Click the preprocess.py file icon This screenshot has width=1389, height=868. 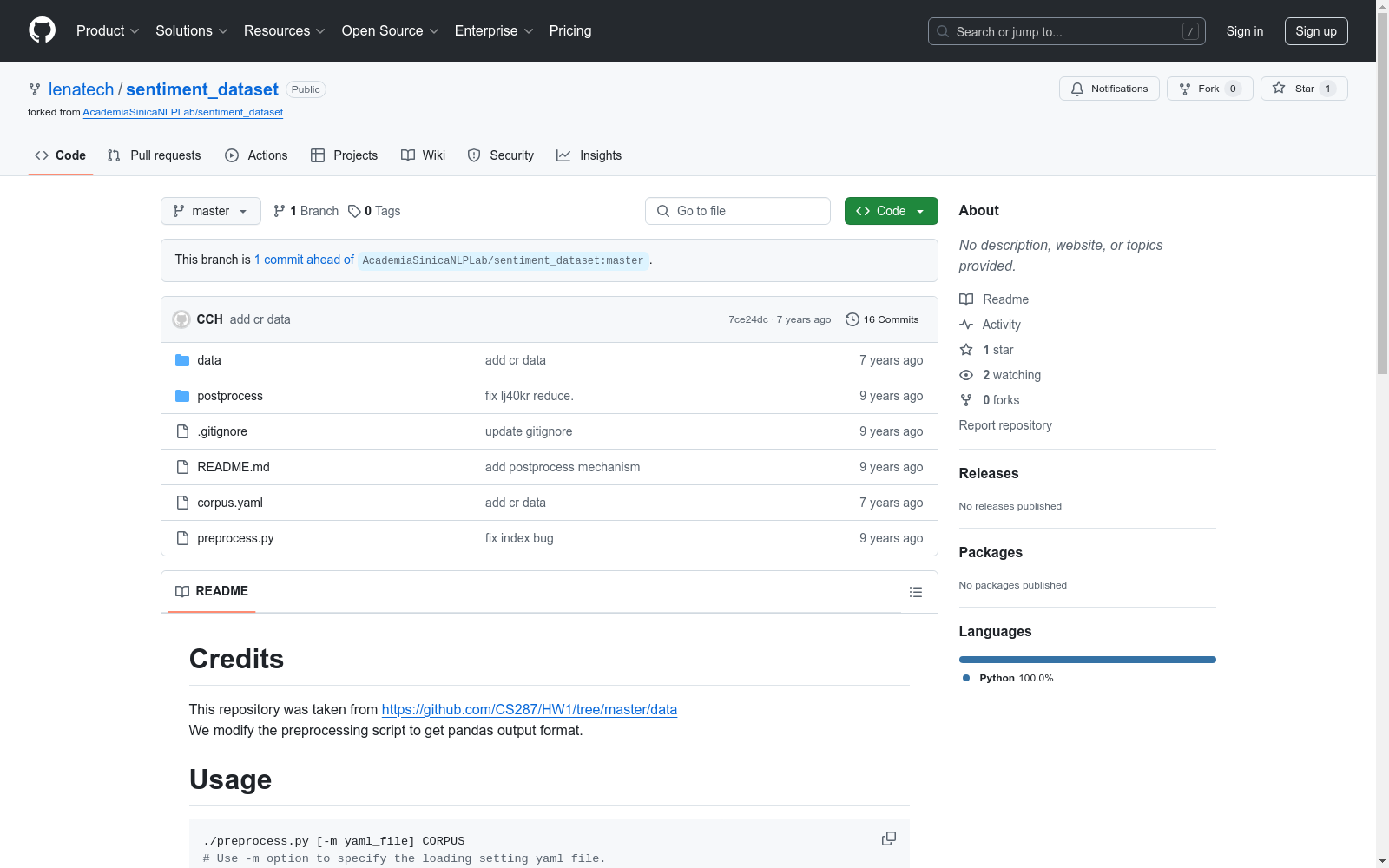click(182, 538)
